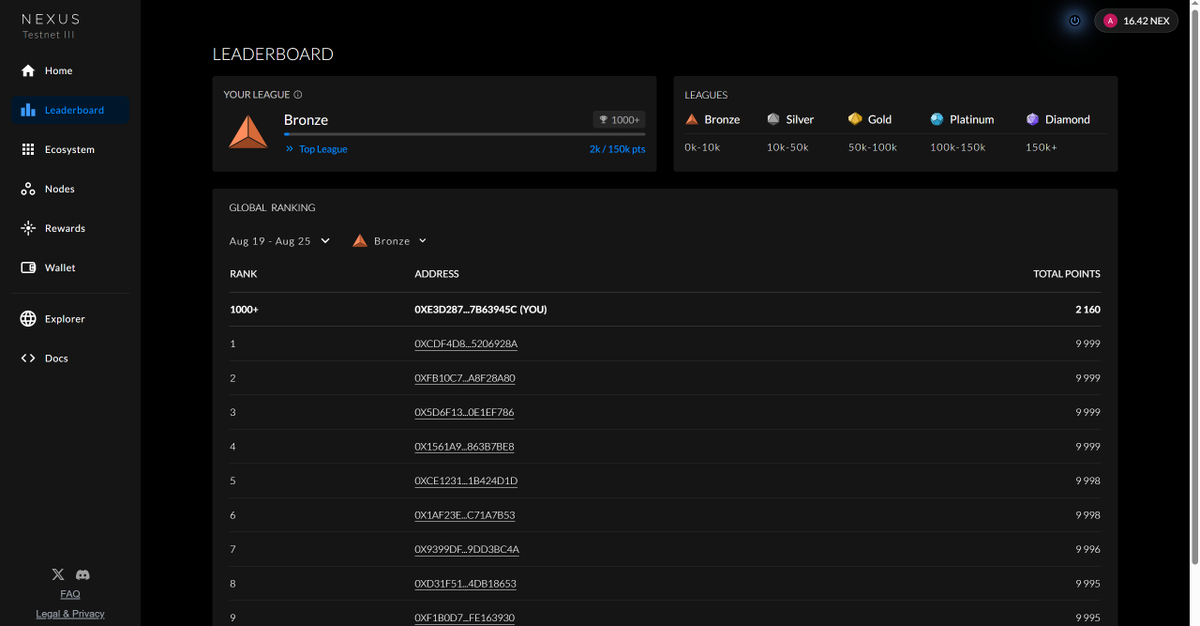This screenshot has width=1200, height=626.
Task: Click the TOTAL POINTS column header
Action: (x=1066, y=274)
